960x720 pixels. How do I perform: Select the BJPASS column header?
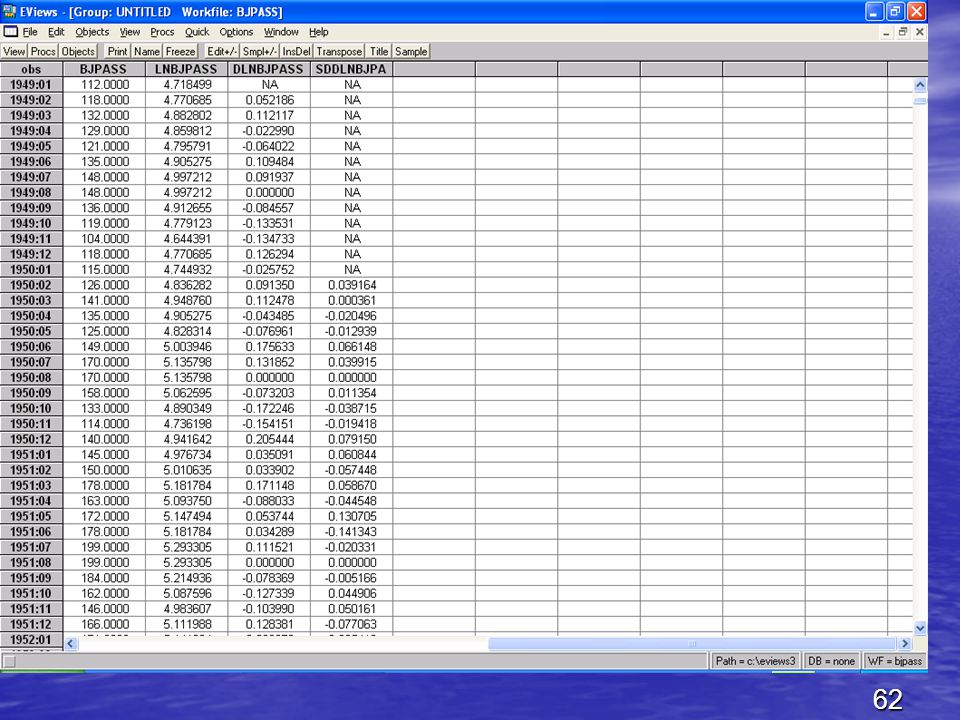coord(103,69)
